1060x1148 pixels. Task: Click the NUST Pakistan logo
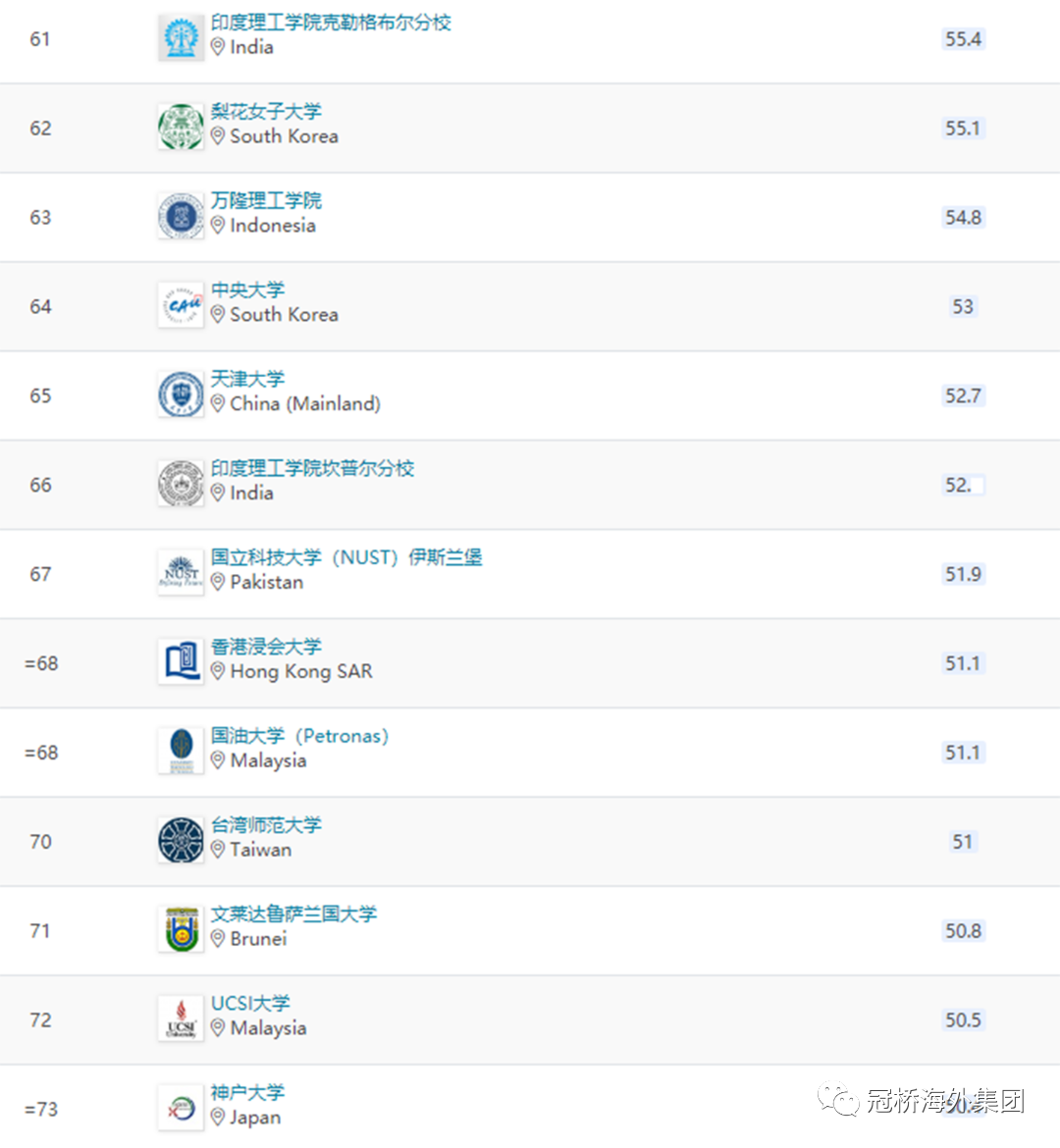click(181, 573)
